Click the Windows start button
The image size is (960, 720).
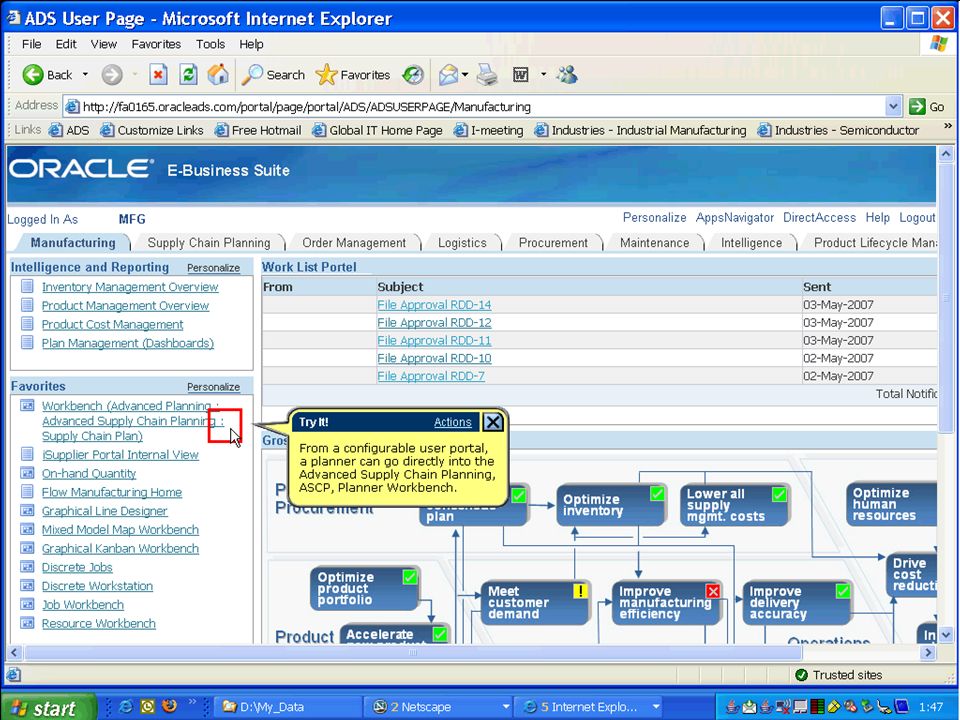49,707
